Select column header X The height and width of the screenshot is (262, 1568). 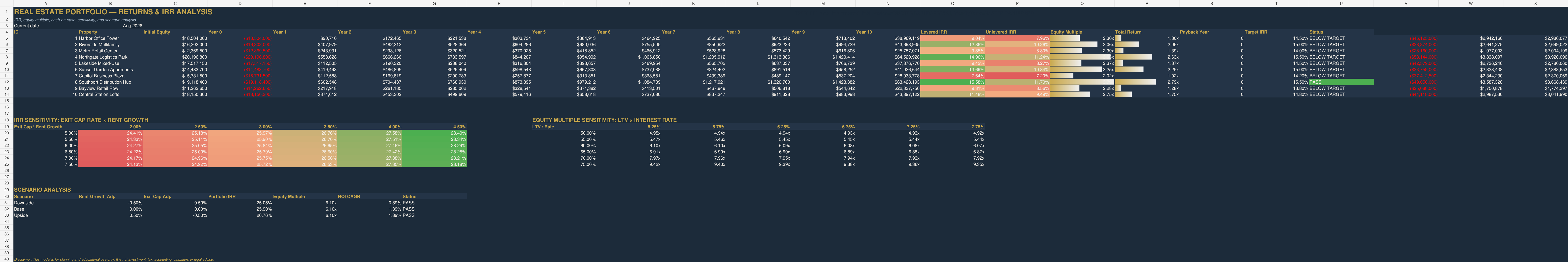click(1535, 4)
